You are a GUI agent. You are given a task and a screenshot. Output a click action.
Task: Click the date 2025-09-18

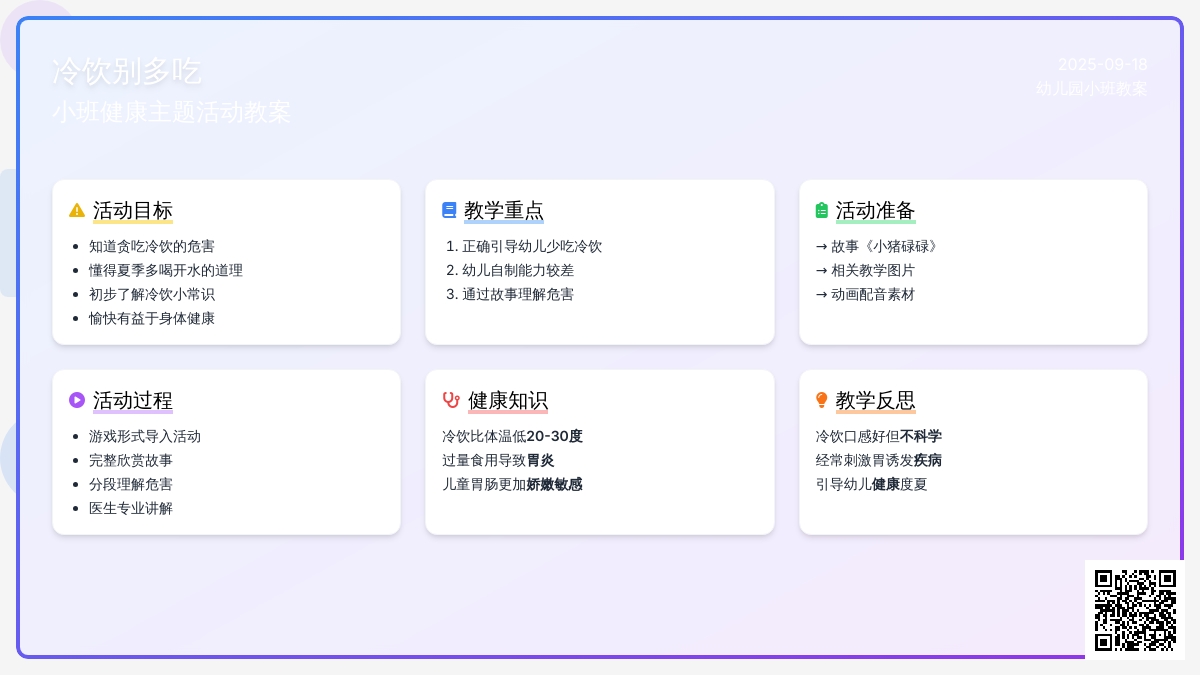(x=1102, y=64)
